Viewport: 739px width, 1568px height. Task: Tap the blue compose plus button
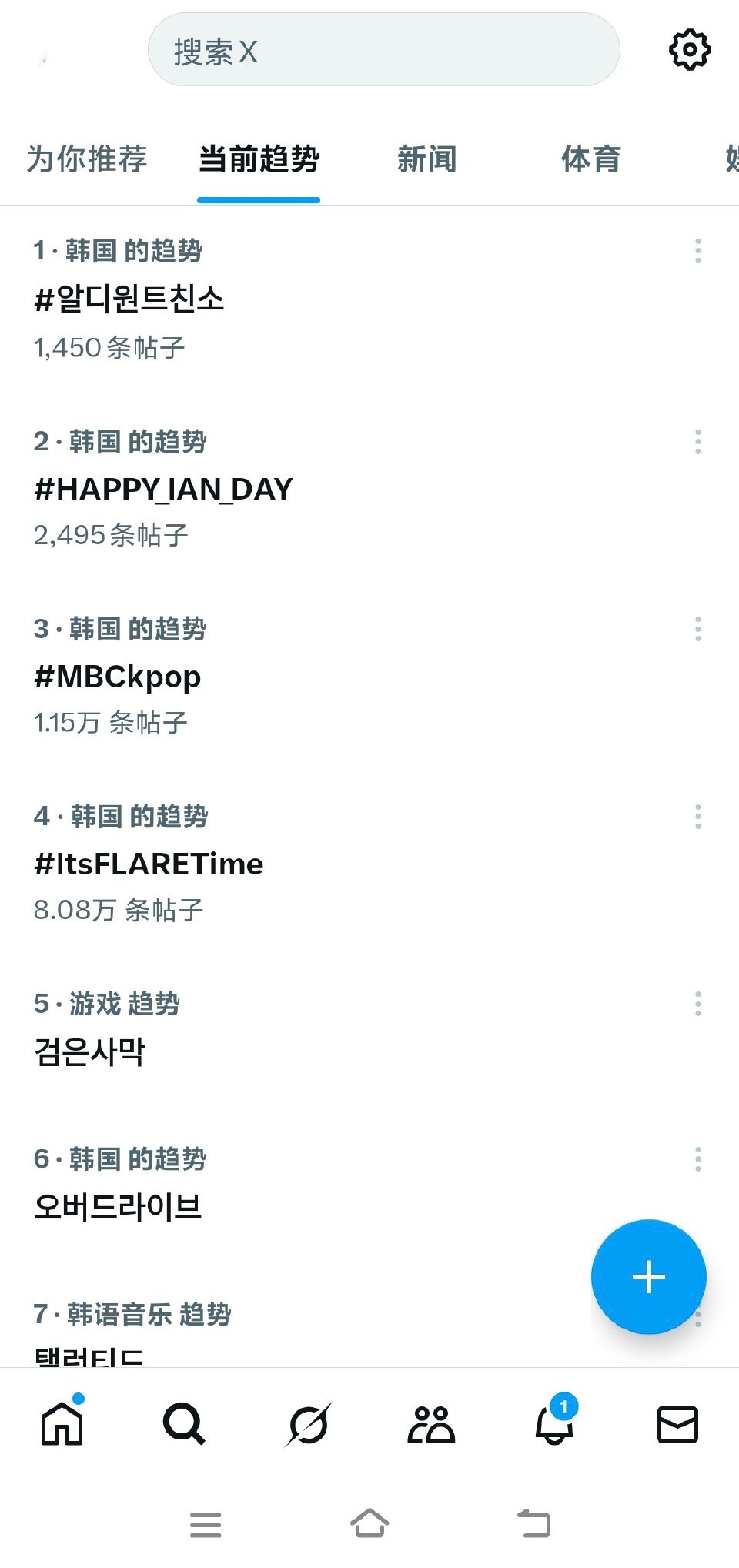[648, 1277]
